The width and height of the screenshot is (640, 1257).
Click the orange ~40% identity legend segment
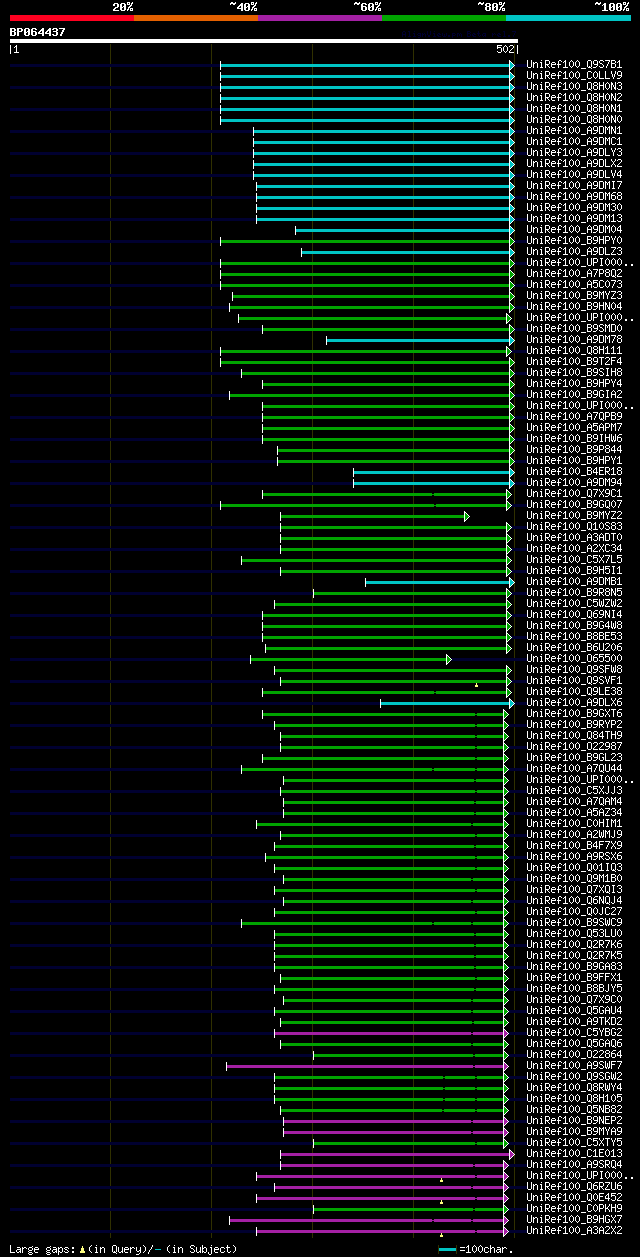click(196, 18)
